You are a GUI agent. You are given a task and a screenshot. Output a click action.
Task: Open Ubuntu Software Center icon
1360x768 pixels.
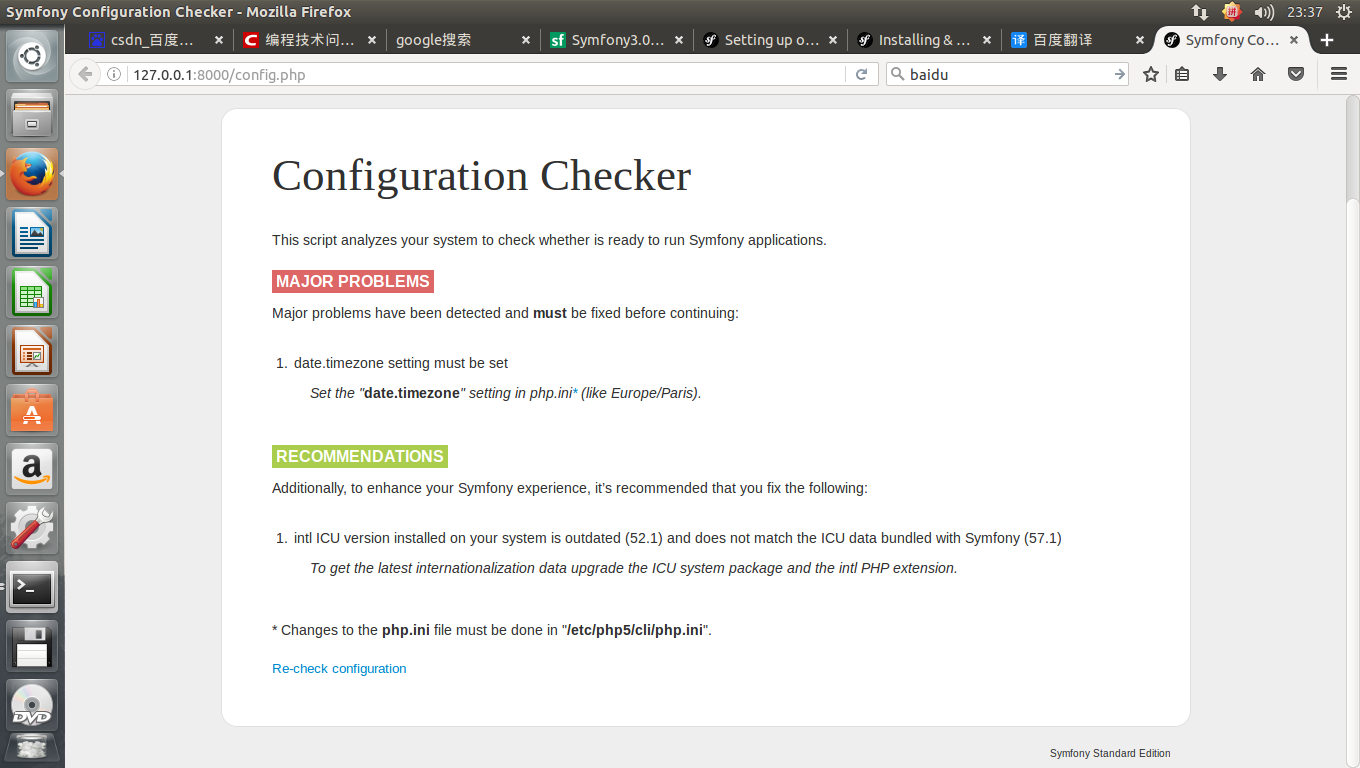point(33,410)
